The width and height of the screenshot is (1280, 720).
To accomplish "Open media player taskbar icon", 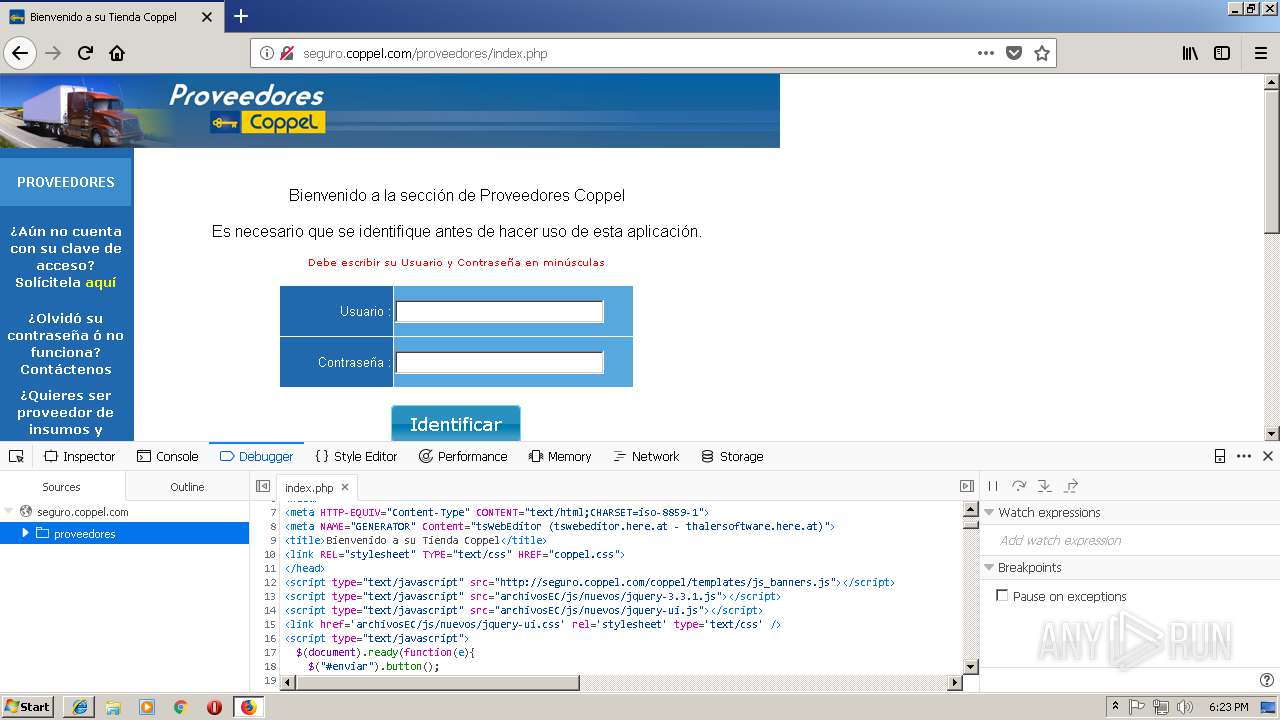I will pyautogui.click(x=147, y=707).
